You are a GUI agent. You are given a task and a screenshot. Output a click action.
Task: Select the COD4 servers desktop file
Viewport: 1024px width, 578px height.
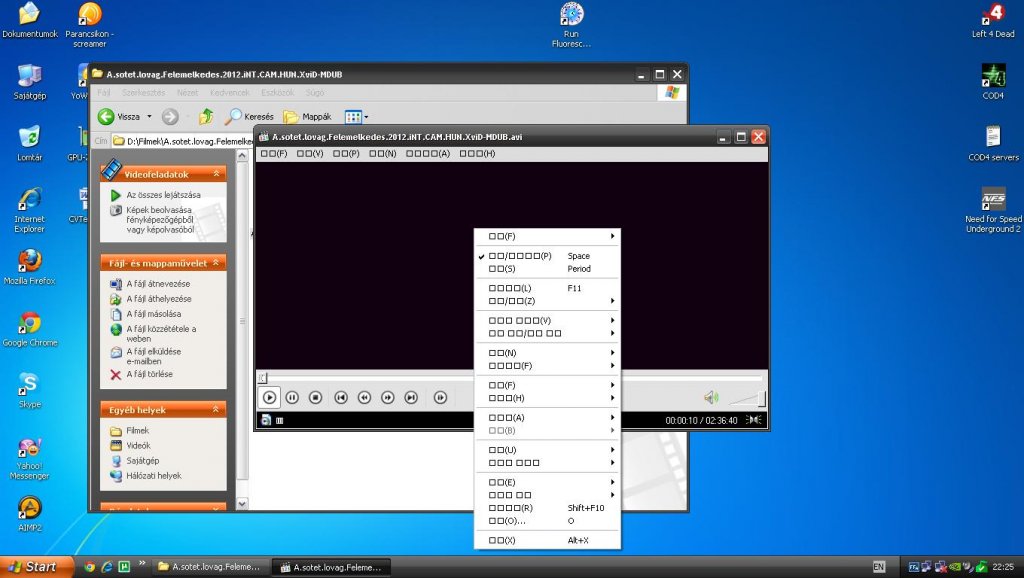coord(993,144)
